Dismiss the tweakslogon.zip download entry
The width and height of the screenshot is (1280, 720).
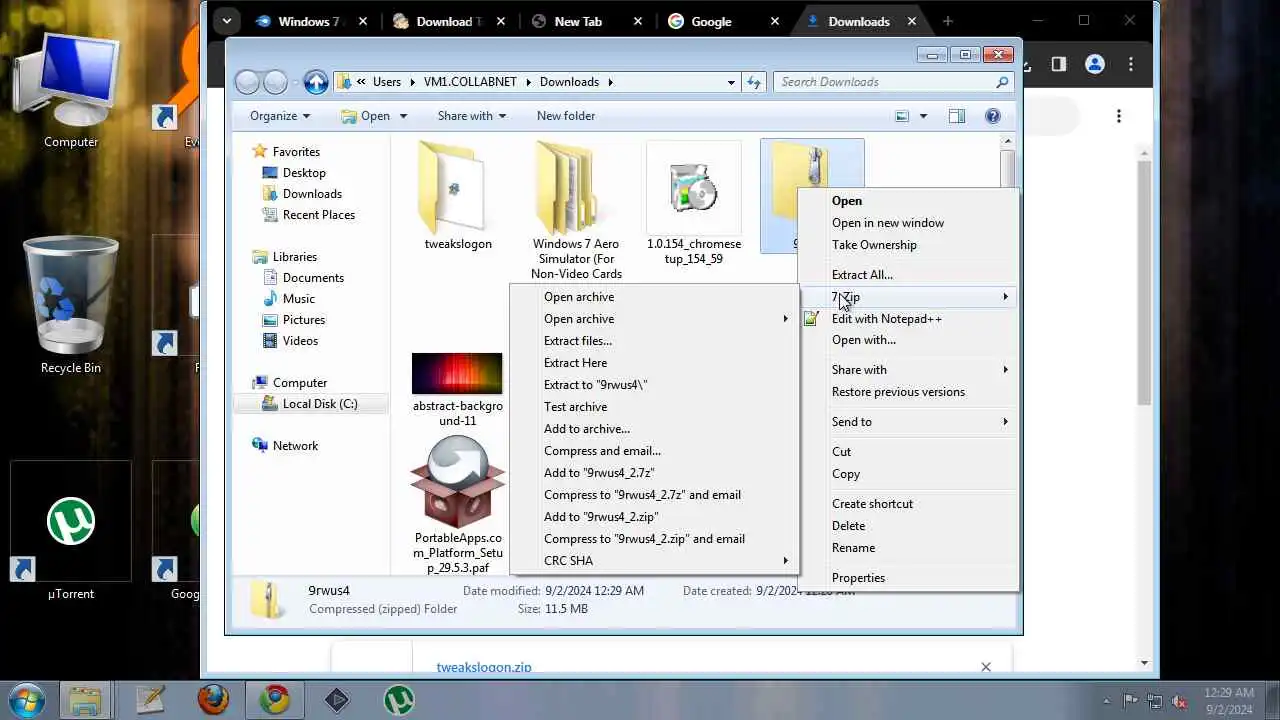coord(986,667)
